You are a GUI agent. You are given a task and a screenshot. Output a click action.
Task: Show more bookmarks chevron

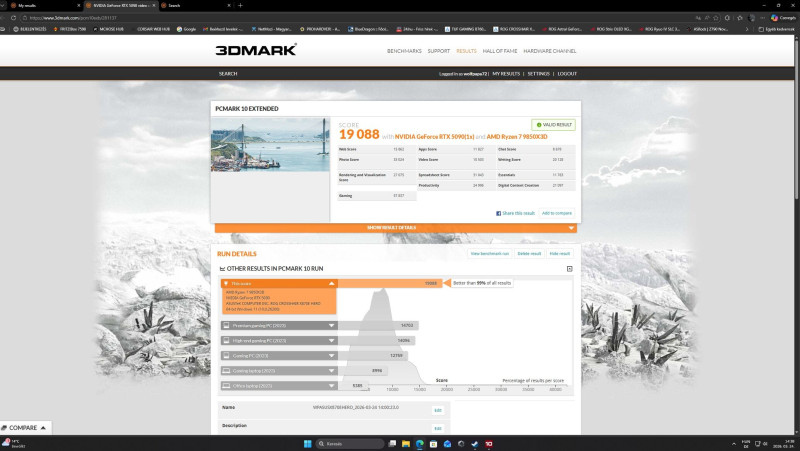(747, 29)
